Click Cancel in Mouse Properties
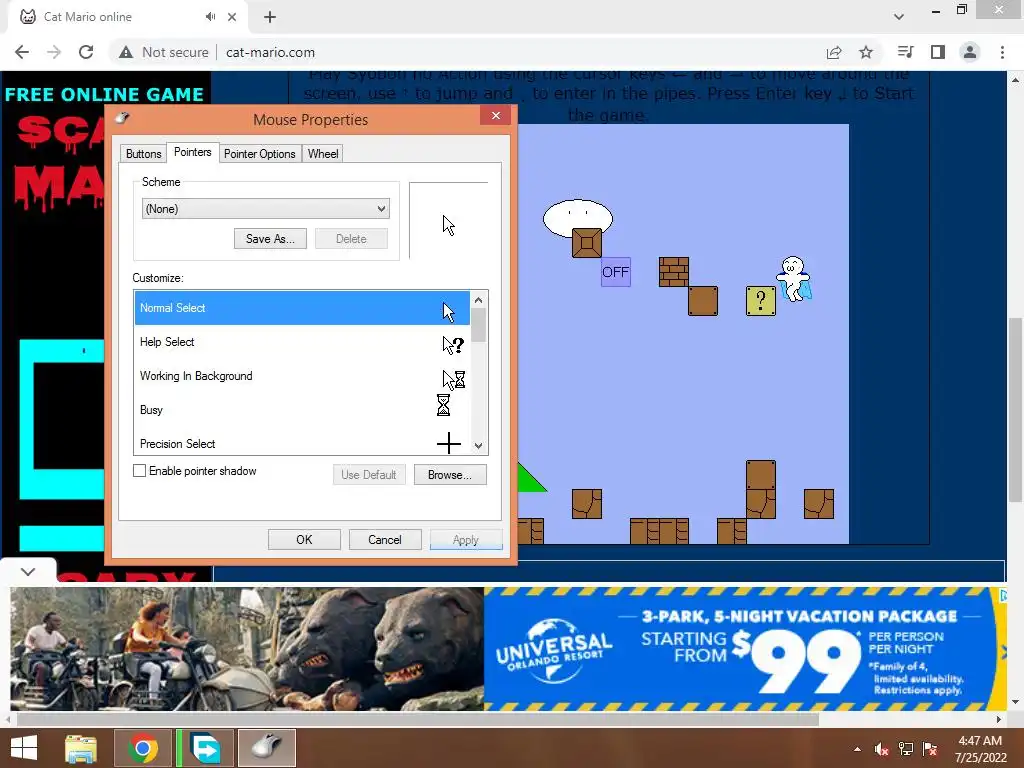 pos(385,540)
